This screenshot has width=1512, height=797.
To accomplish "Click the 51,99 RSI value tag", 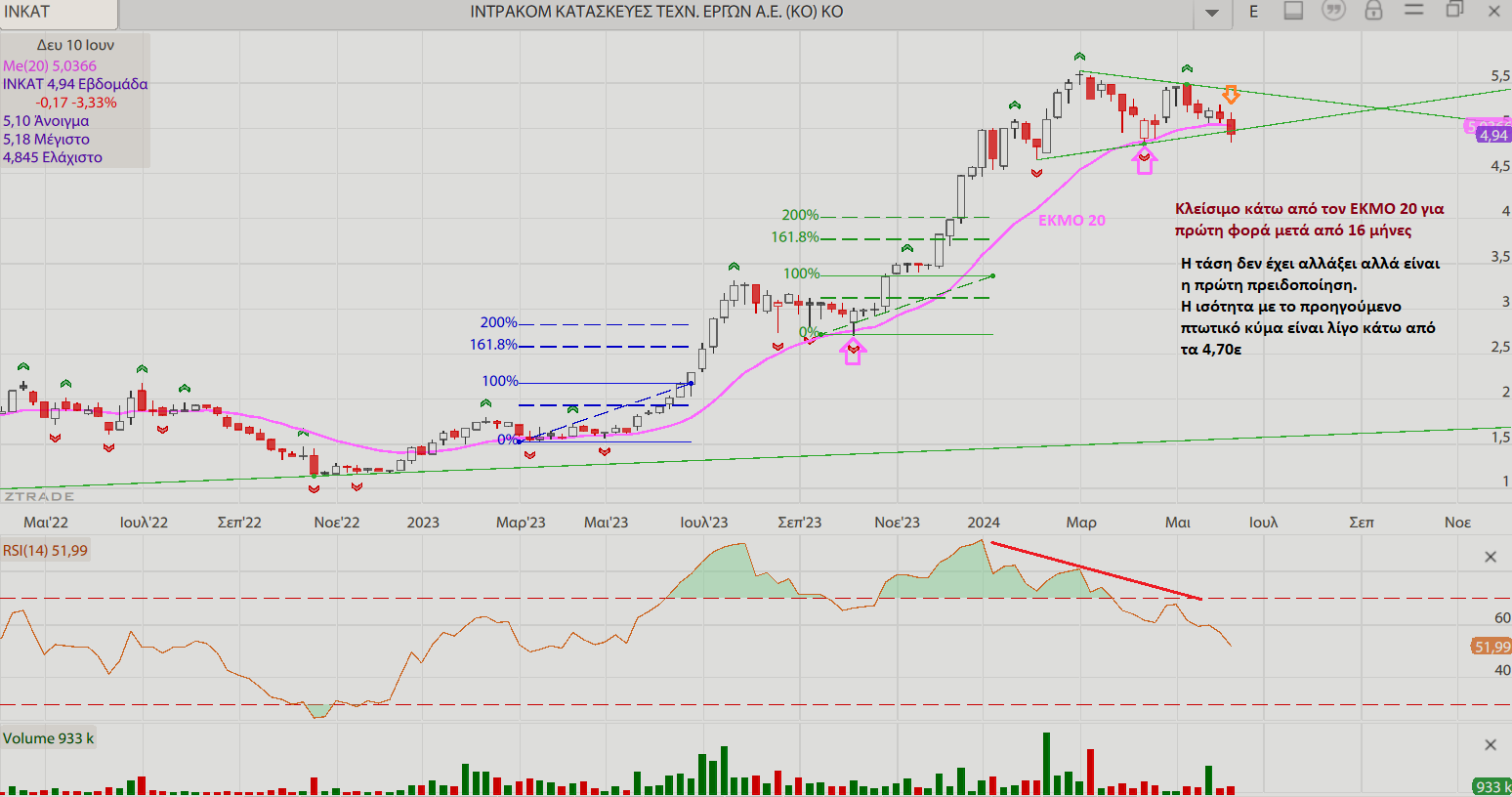I will (x=1491, y=647).
